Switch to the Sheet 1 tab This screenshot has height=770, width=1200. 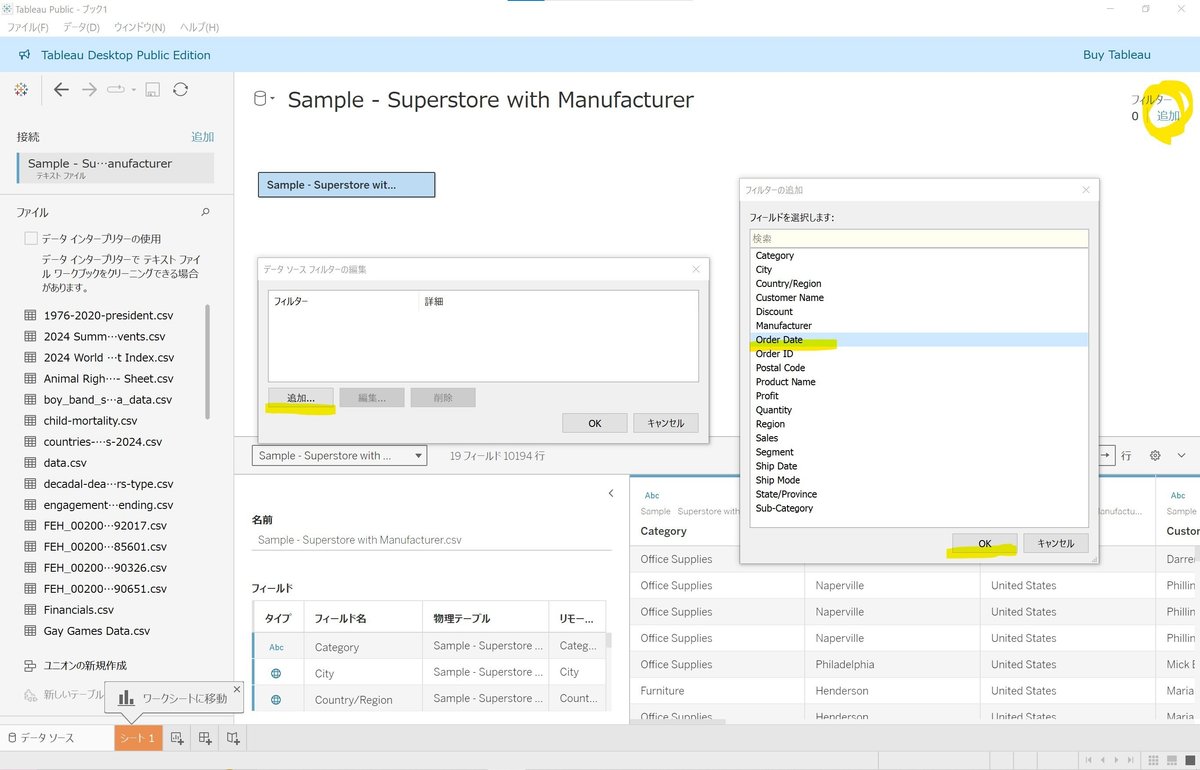[138, 738]
